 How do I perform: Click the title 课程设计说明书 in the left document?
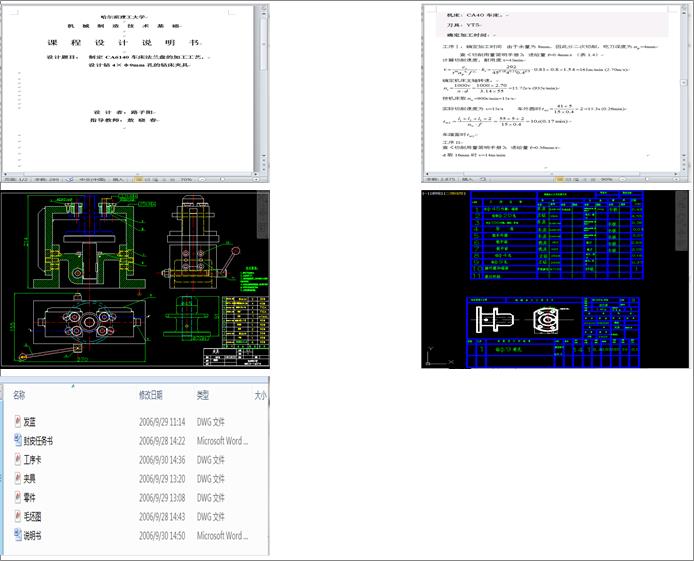[124, 43]
